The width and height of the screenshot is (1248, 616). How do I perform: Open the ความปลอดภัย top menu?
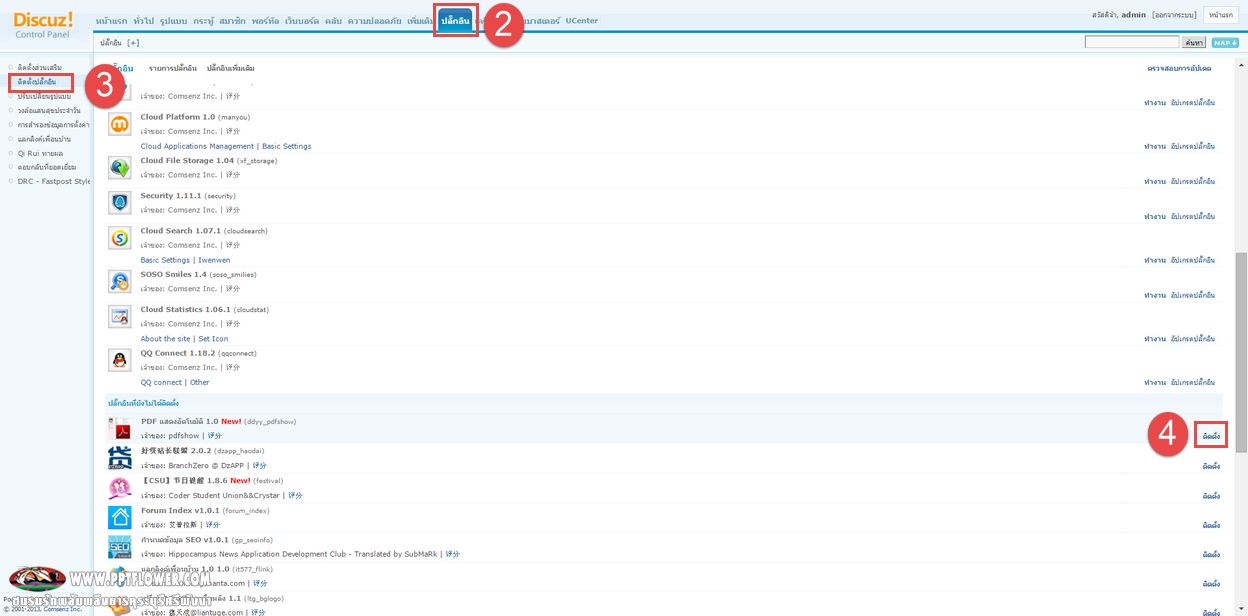tap(375, 20)
